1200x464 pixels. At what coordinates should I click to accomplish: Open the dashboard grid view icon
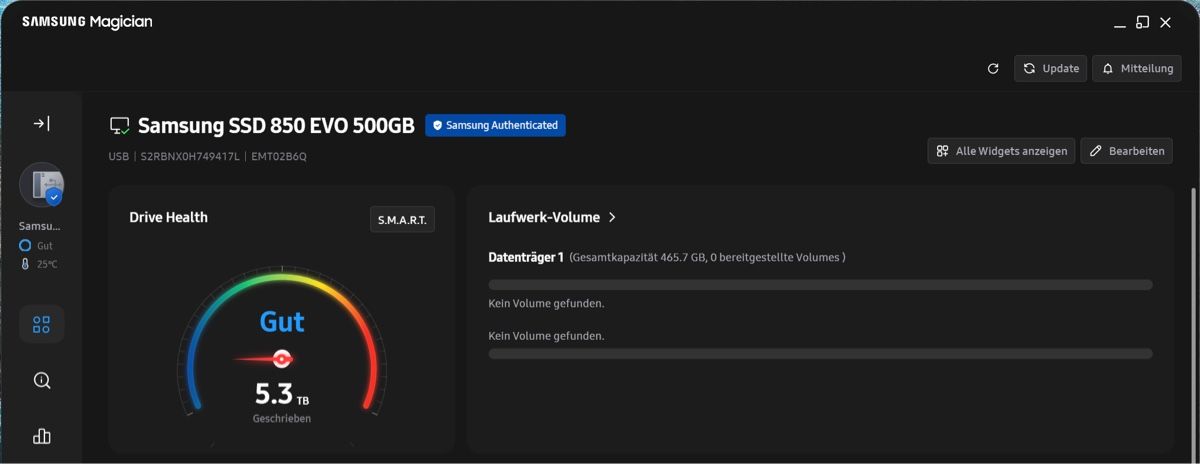(41, 324)
